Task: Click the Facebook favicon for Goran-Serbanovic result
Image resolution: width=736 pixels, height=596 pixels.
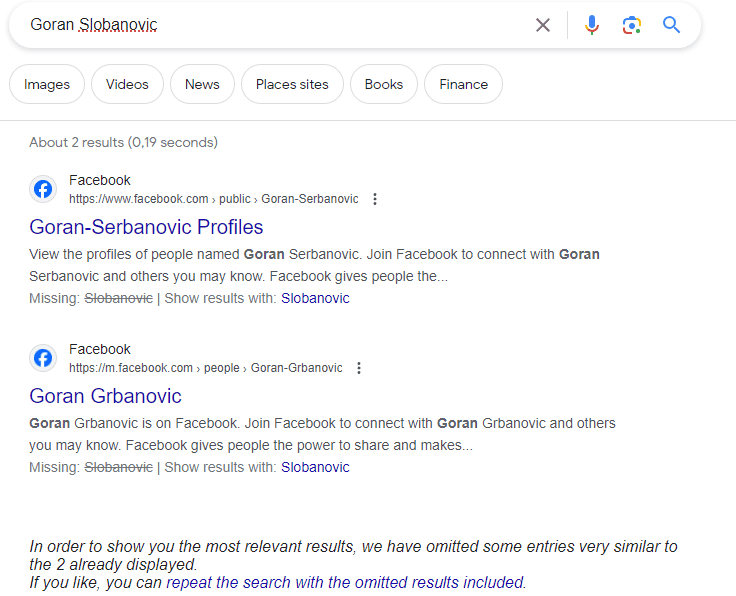Action: tap(43, 189)
